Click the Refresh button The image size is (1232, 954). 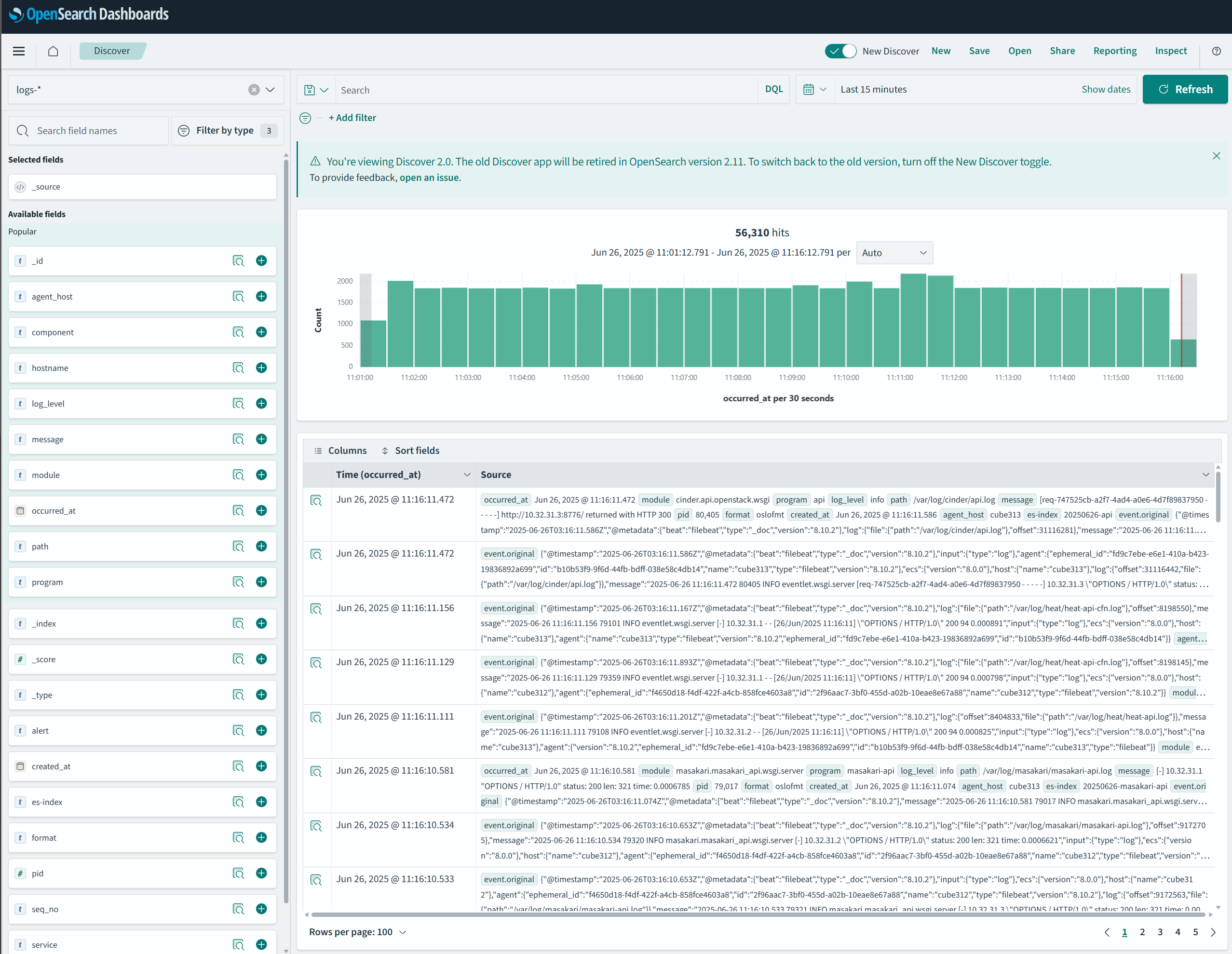tap(1185, 90)
